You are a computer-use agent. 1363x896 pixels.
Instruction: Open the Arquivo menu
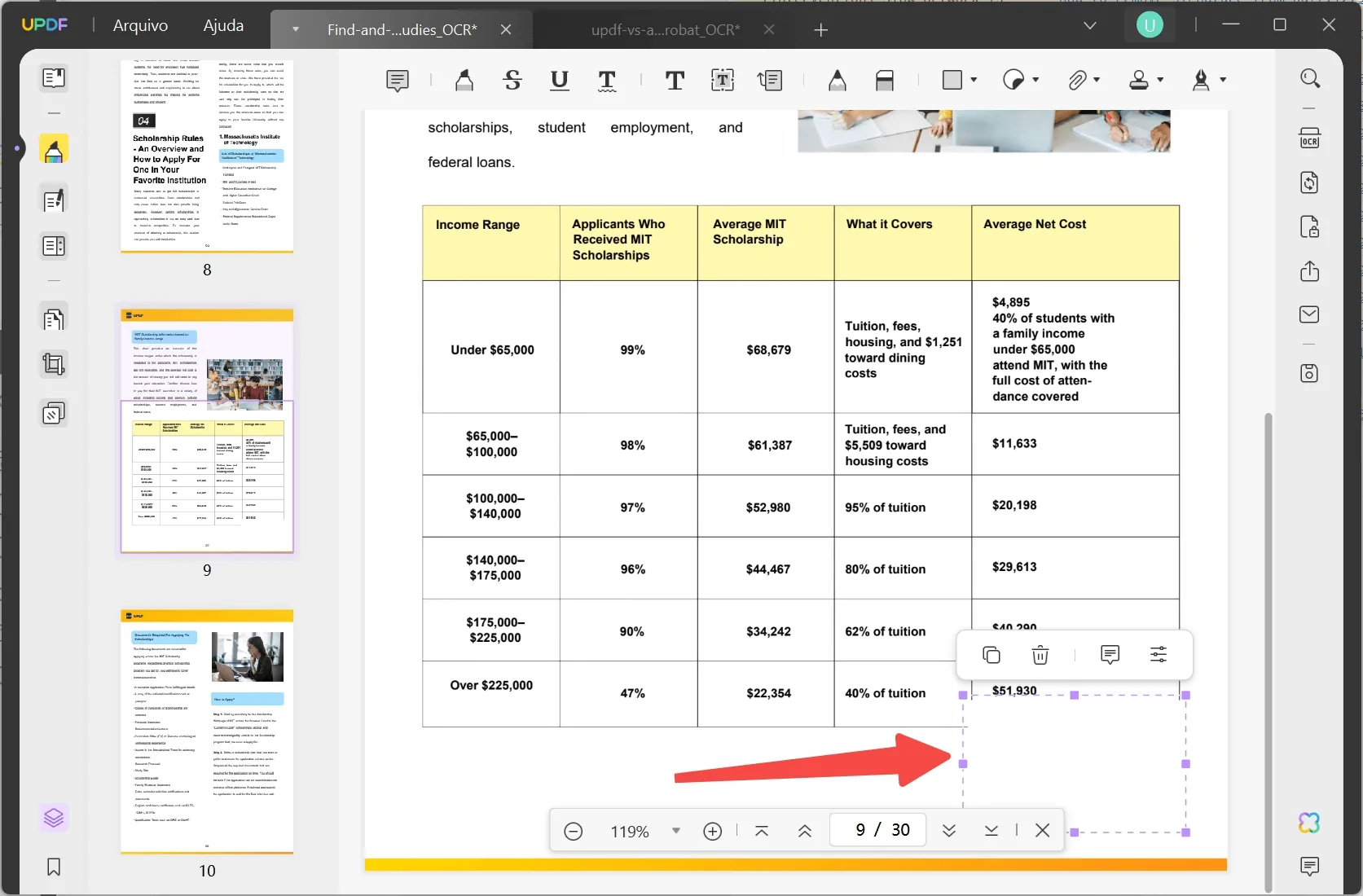(140, 25)
